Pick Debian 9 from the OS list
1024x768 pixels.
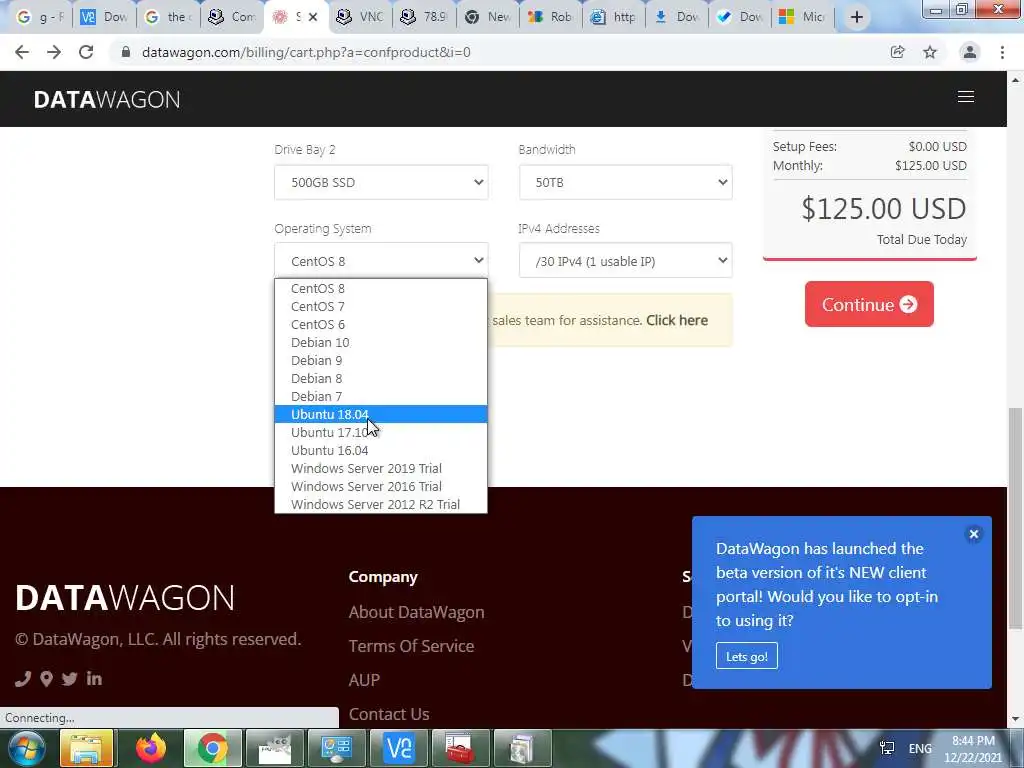tap(381, 360)
